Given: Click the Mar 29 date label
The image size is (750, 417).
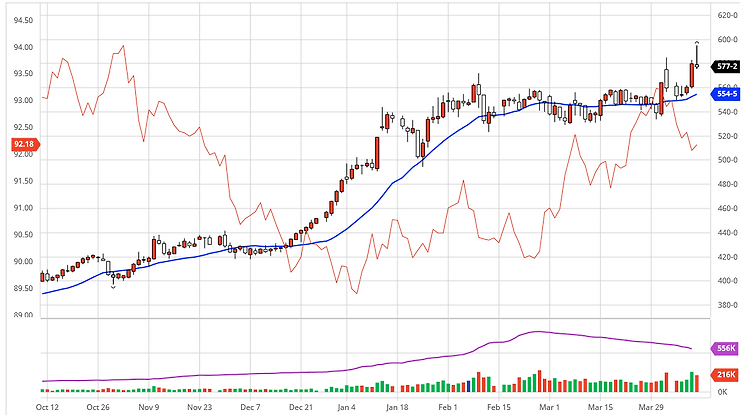Looking at the screenshot, I should [x=651, y=407].
